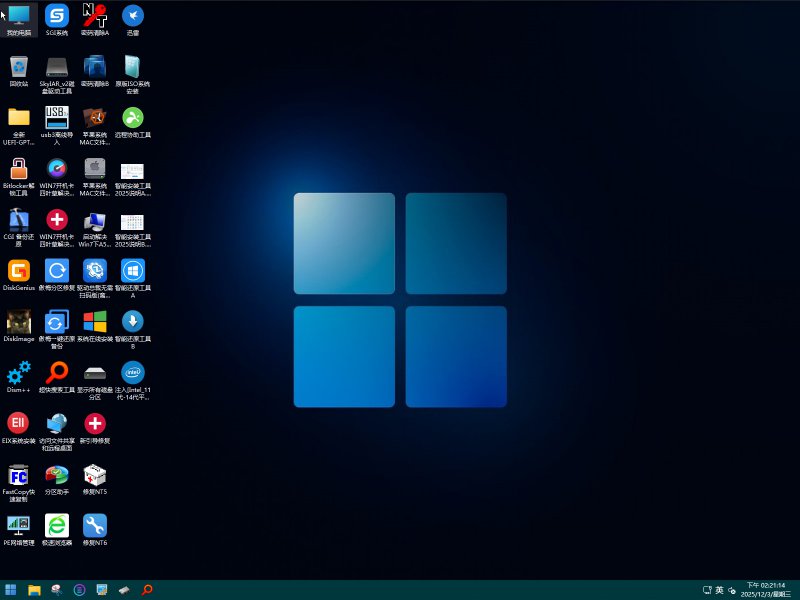Click the grey drive icon on taskbar
800x600 pixels.
[x=124, y=590]
